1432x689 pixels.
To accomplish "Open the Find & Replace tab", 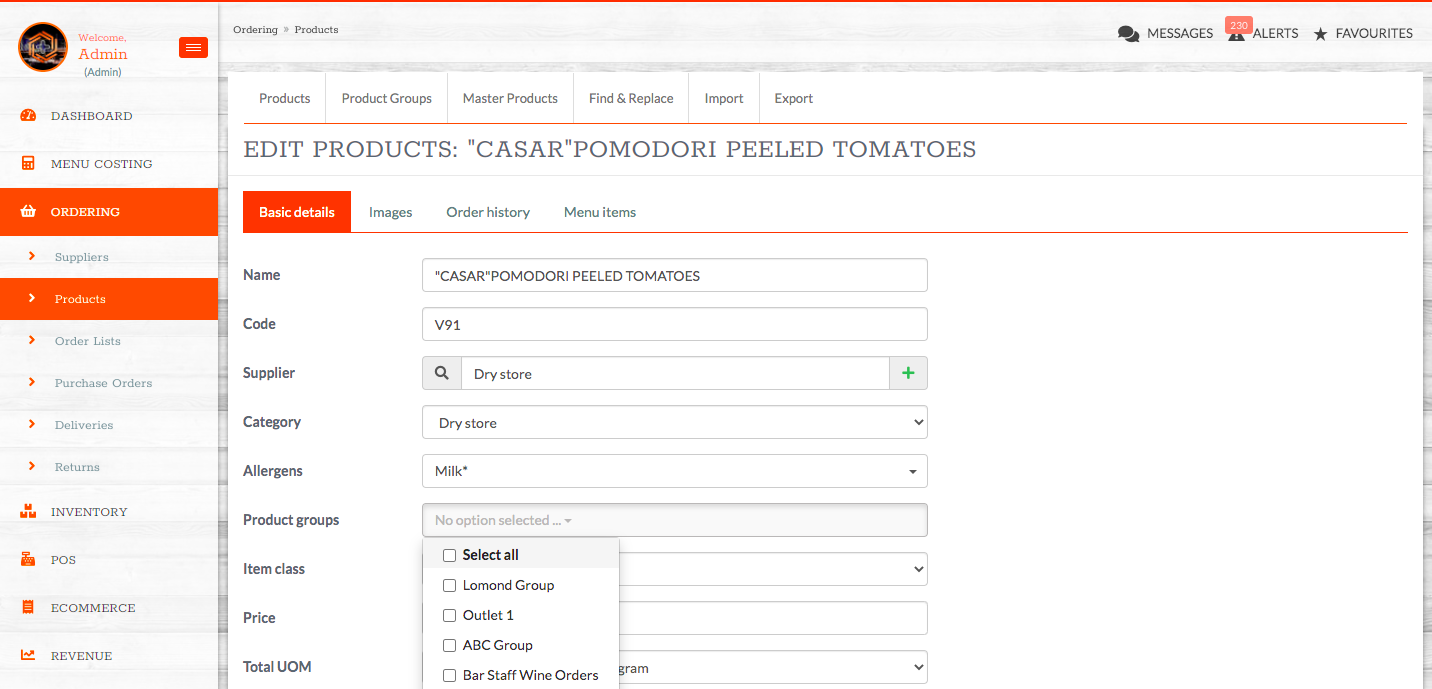I will click(630, 98).
